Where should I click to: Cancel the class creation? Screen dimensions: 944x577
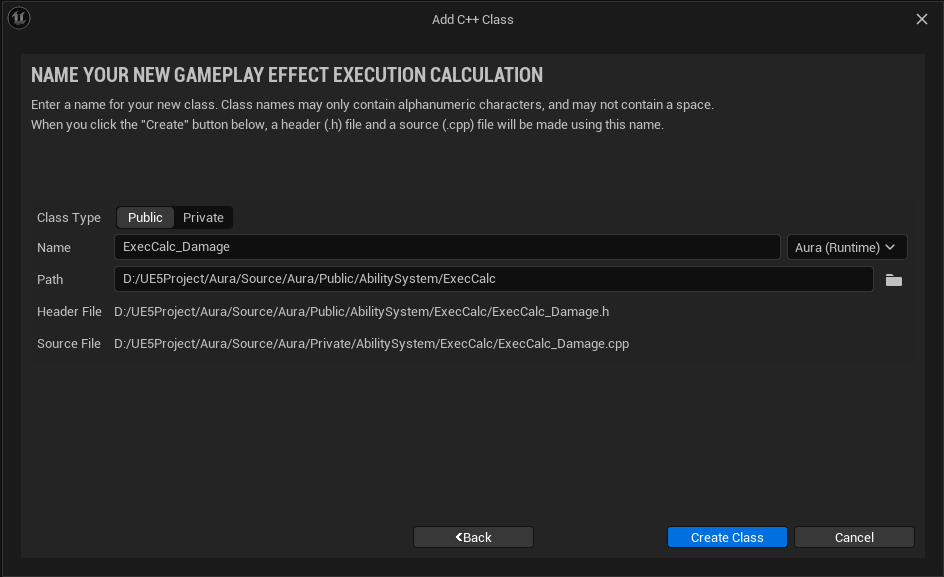tap(854, 537)
